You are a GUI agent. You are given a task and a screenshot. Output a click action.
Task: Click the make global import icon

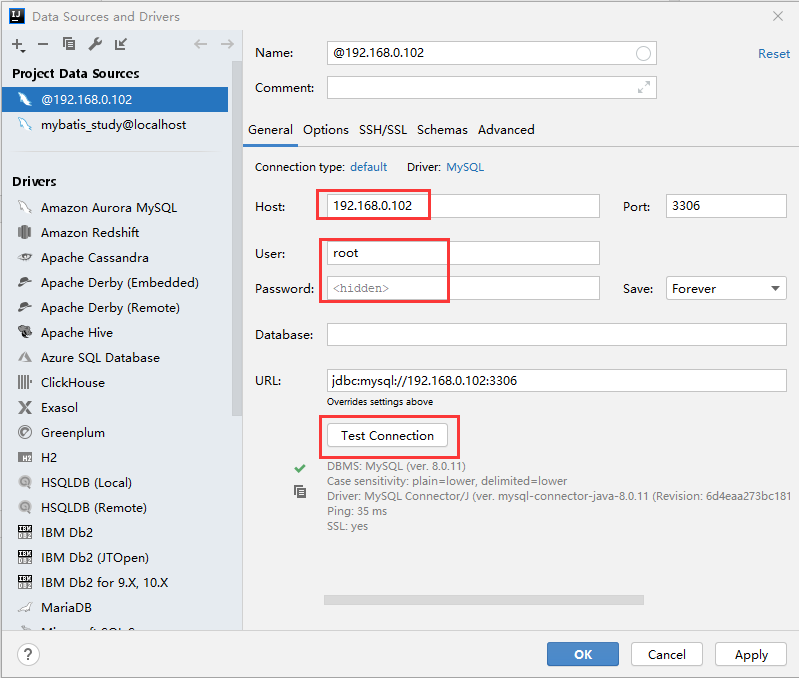pos(120,44)
